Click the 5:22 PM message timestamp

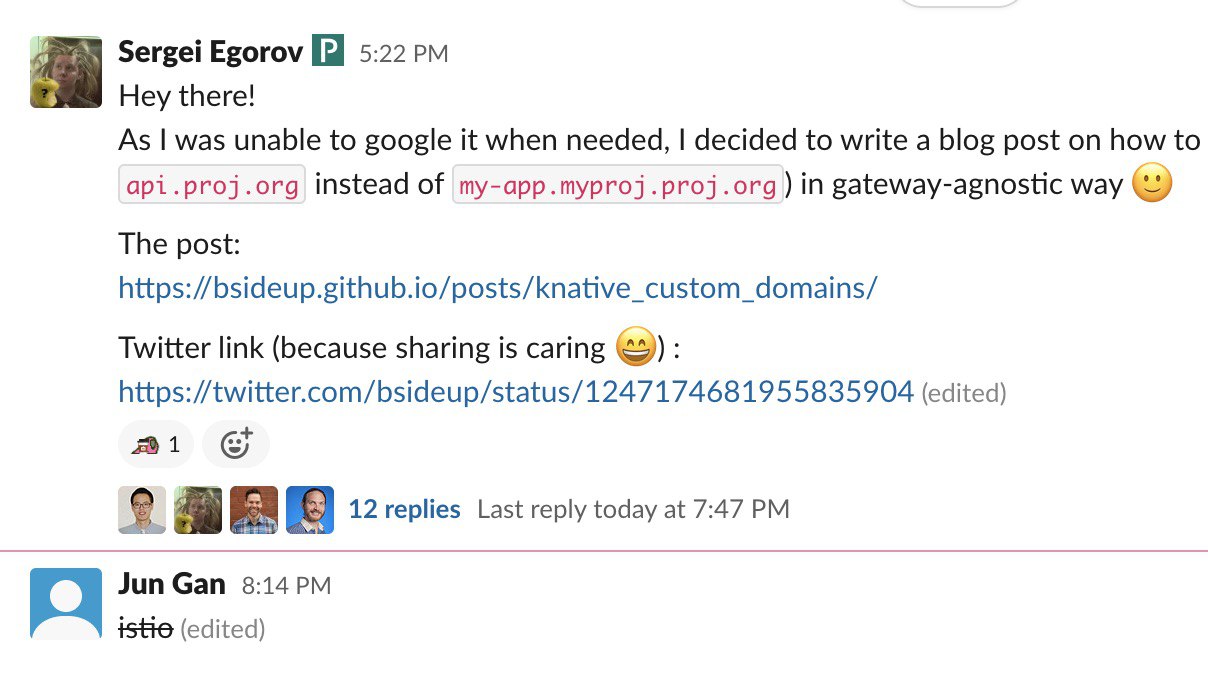click(404, 54)
